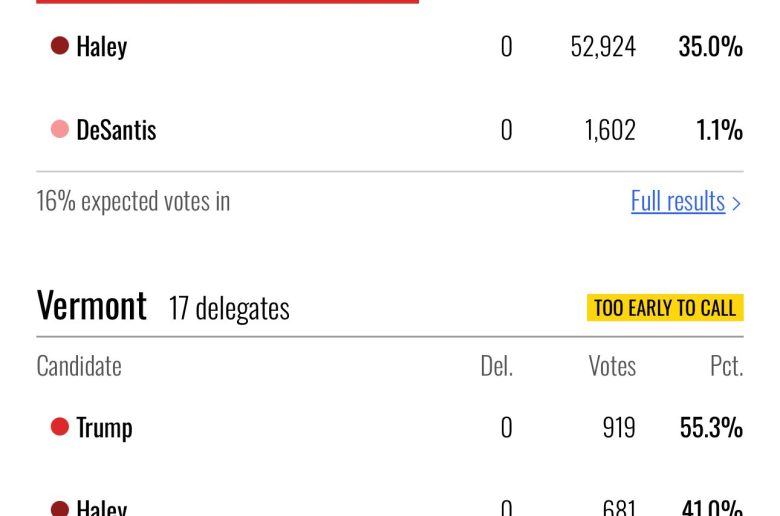The height and width of the screenshot is (516, 780).
Task: Click the Del. column header
Action: pyautogui.click(x=496, y=366)
